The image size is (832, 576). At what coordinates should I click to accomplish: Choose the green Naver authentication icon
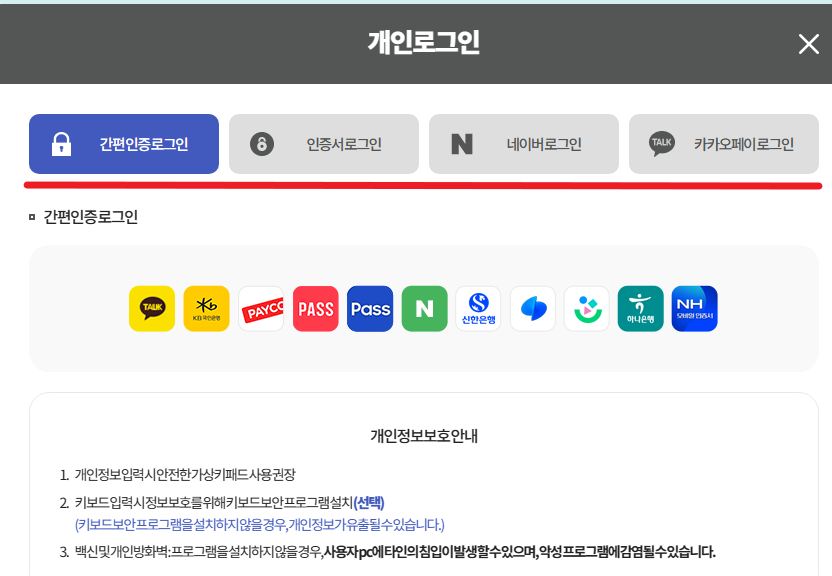[424, 309]
